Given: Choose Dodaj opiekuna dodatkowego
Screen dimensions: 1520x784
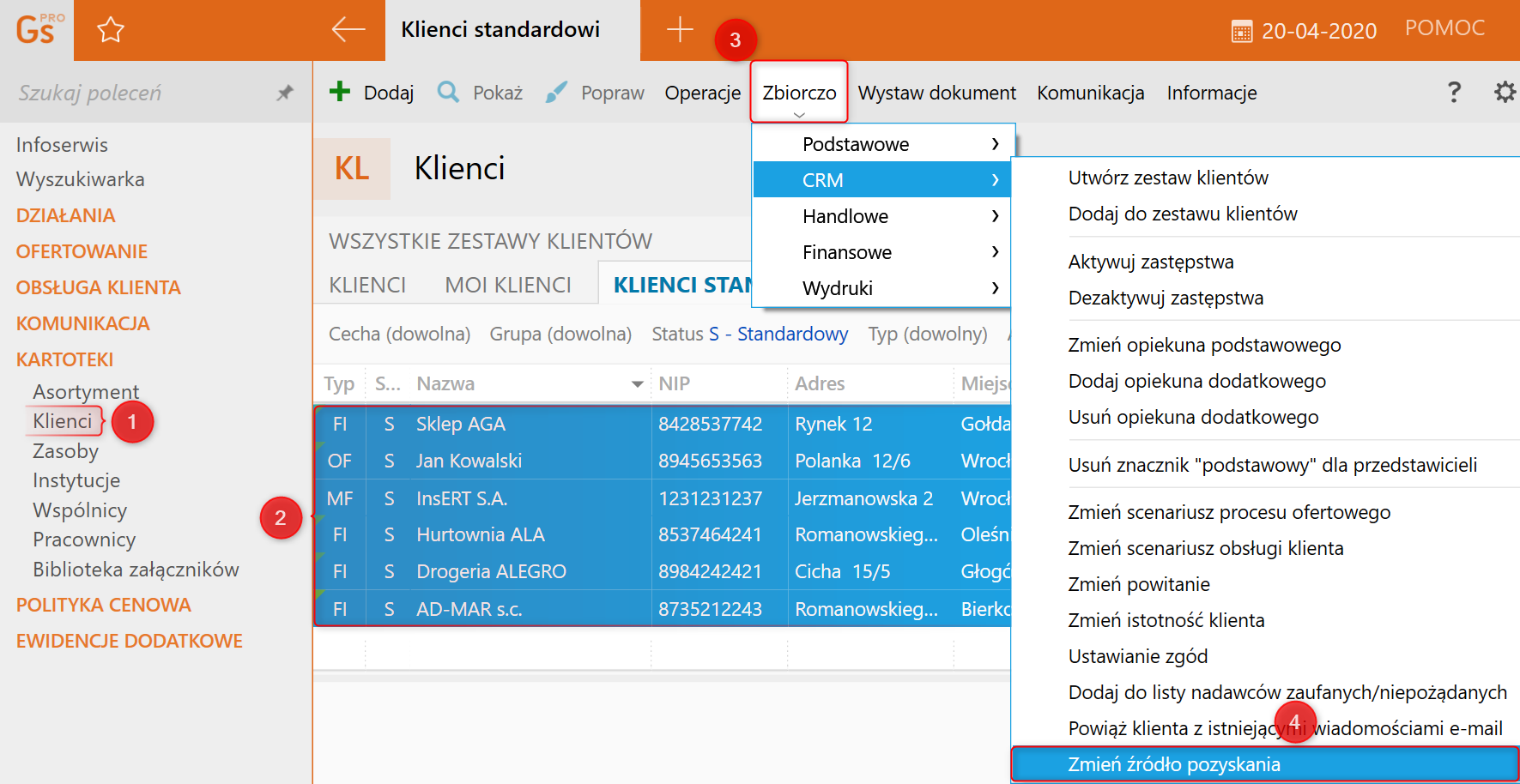Looking at the screenshot, I should 1197,381.
